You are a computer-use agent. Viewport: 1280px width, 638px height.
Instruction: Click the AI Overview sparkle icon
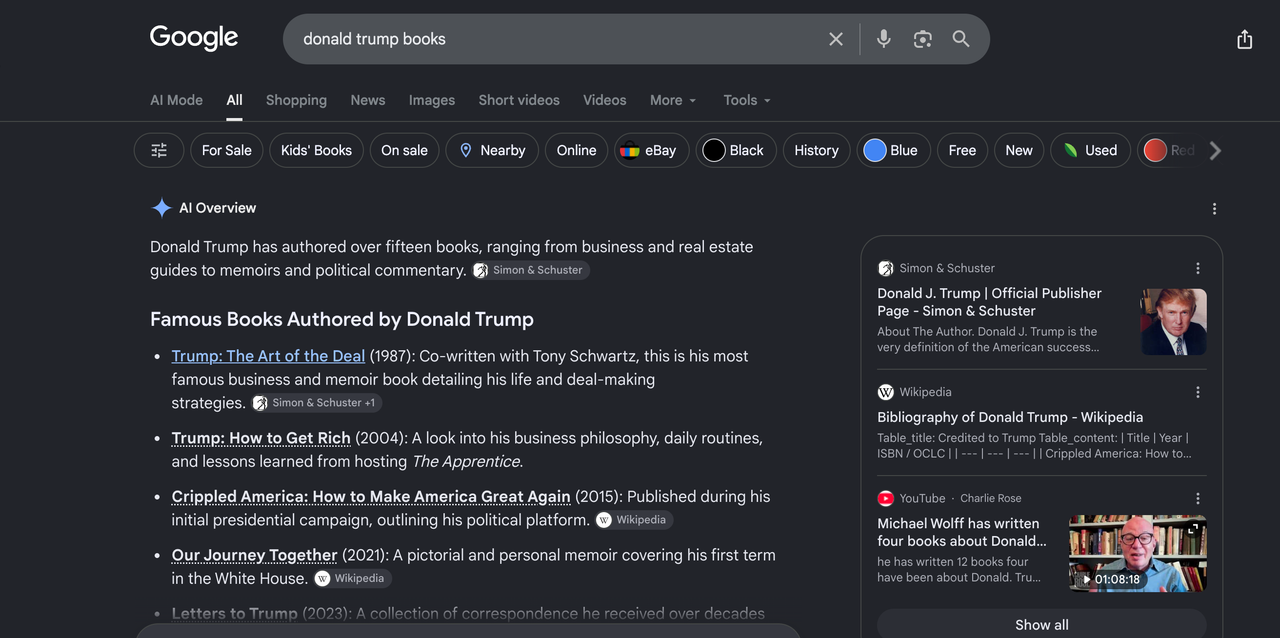click(x=161, y=208)
